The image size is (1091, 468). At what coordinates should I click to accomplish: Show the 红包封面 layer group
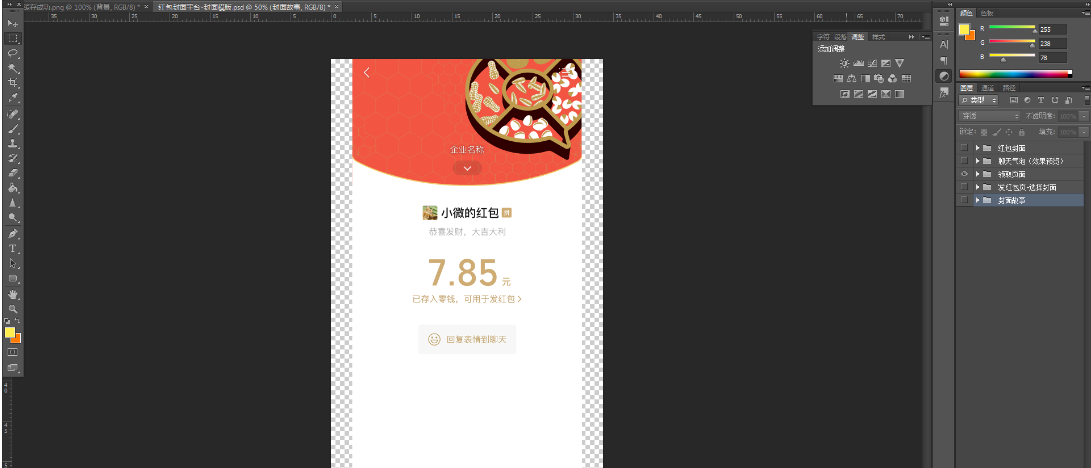click(963, 147)
